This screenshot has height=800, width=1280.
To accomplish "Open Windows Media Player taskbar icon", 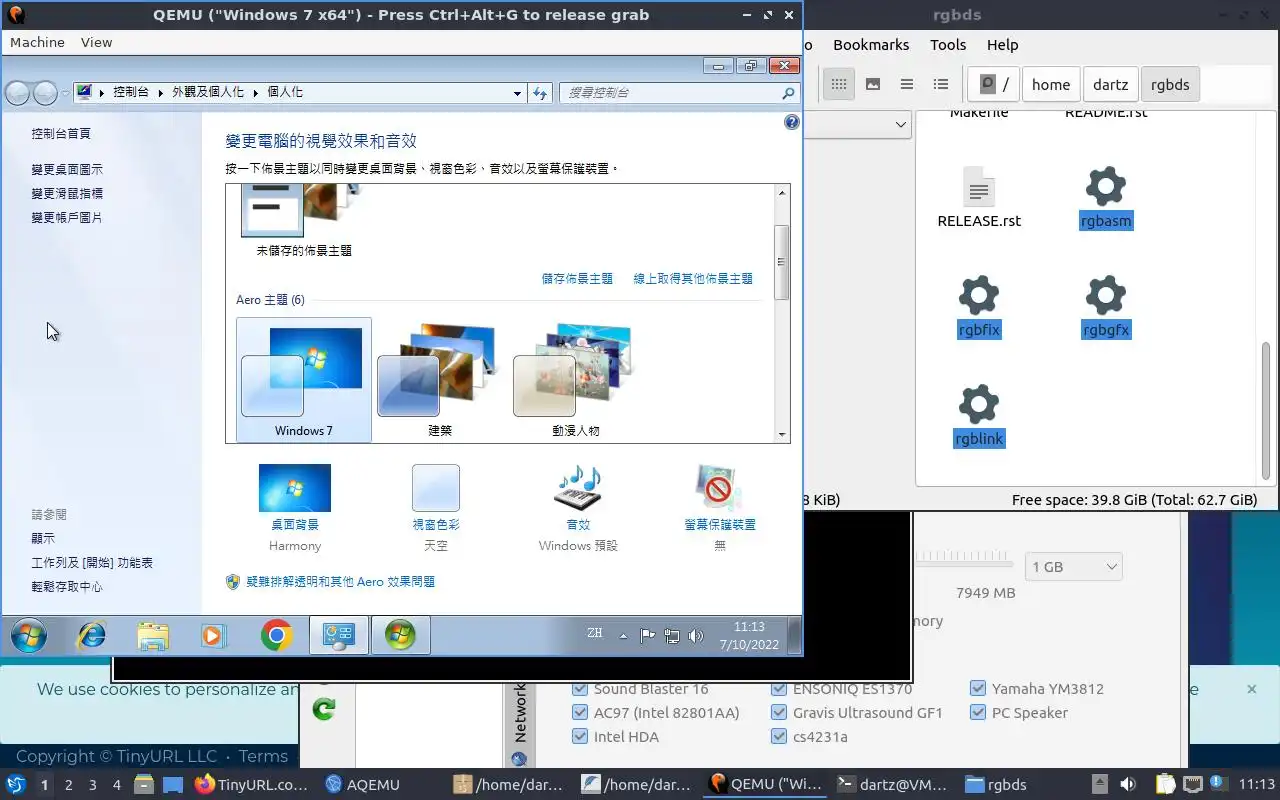I will 214,635.
